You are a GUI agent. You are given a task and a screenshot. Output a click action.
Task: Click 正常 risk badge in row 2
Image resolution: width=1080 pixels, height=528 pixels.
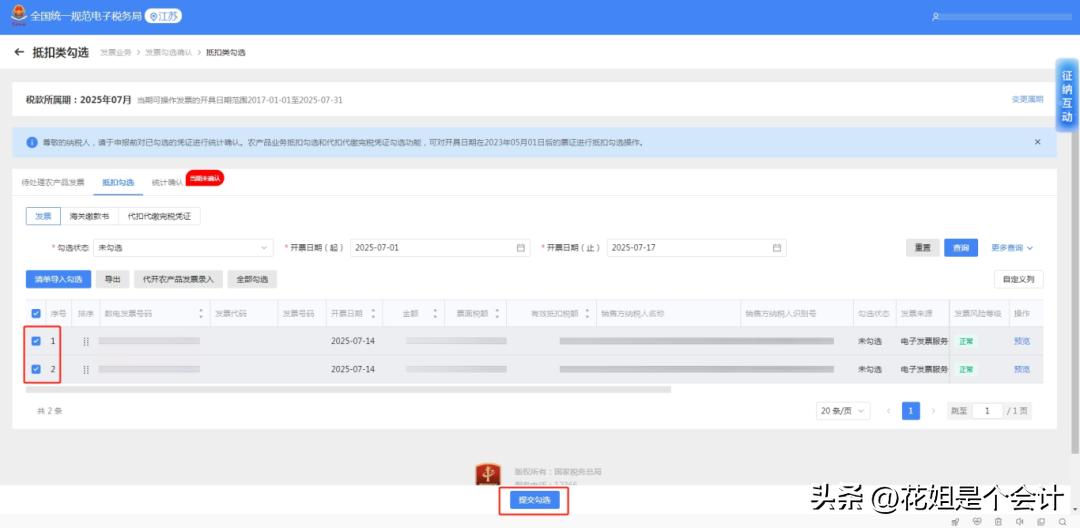pos(966,370)
